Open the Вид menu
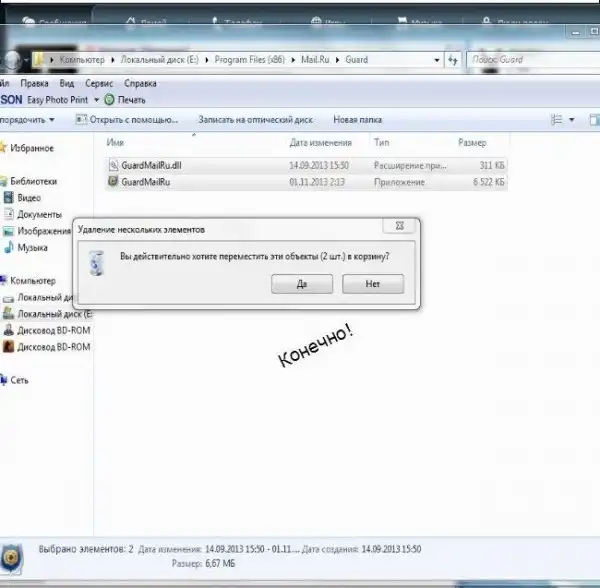600x588 pixels. [x=67, y=85]
